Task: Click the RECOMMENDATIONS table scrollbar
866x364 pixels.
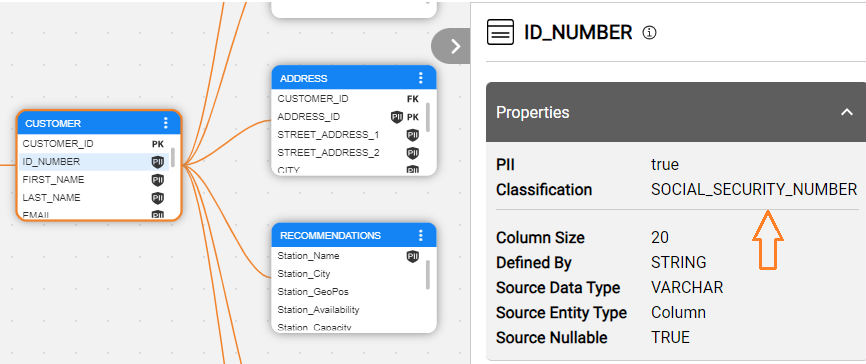Action: click(x=428, y=275)
